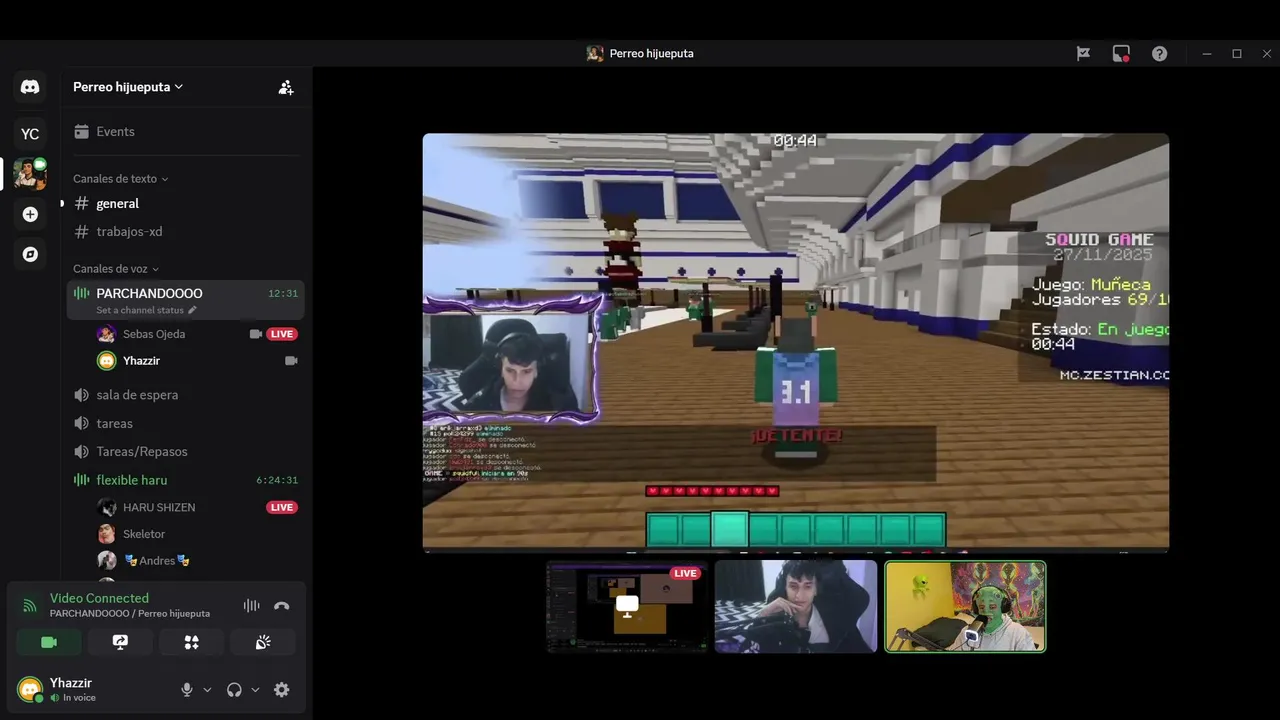Select the Perreo hijueputa server avatar

pos(30,174)
